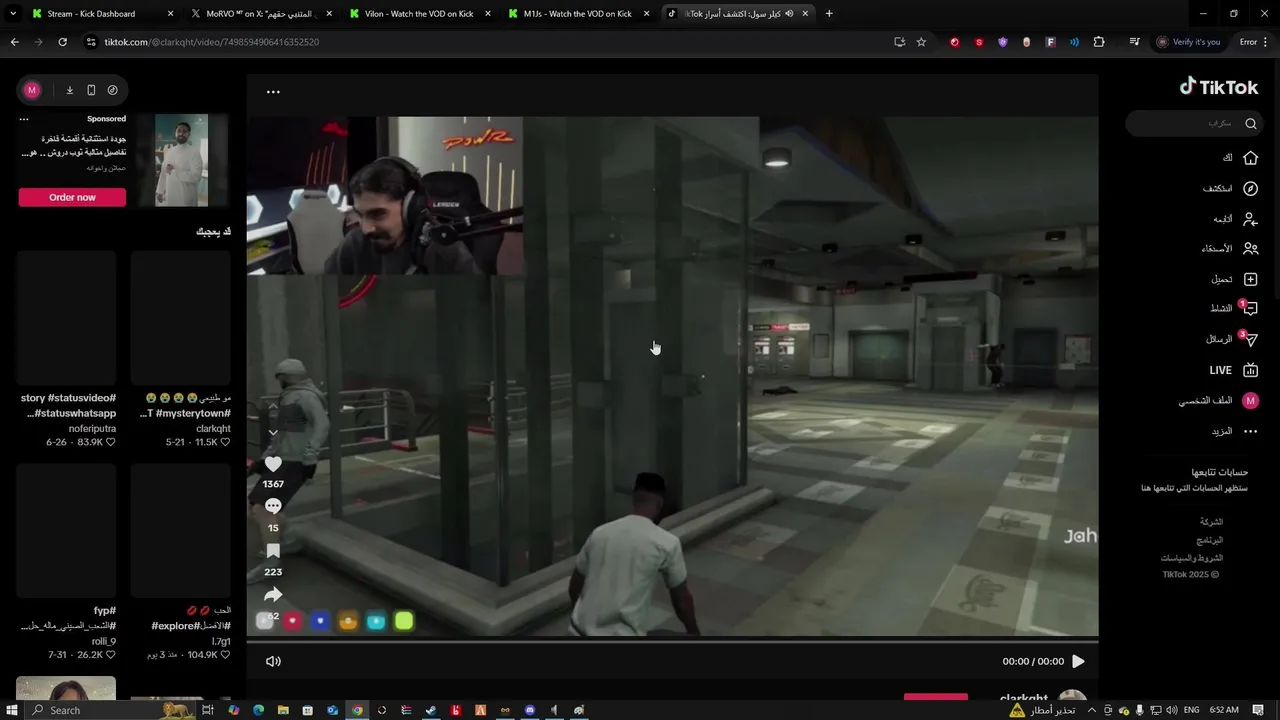Screen dimensions: 1280x720
Task: Click the M avatar in the top-left widget
Action: (x=32, y=90)
